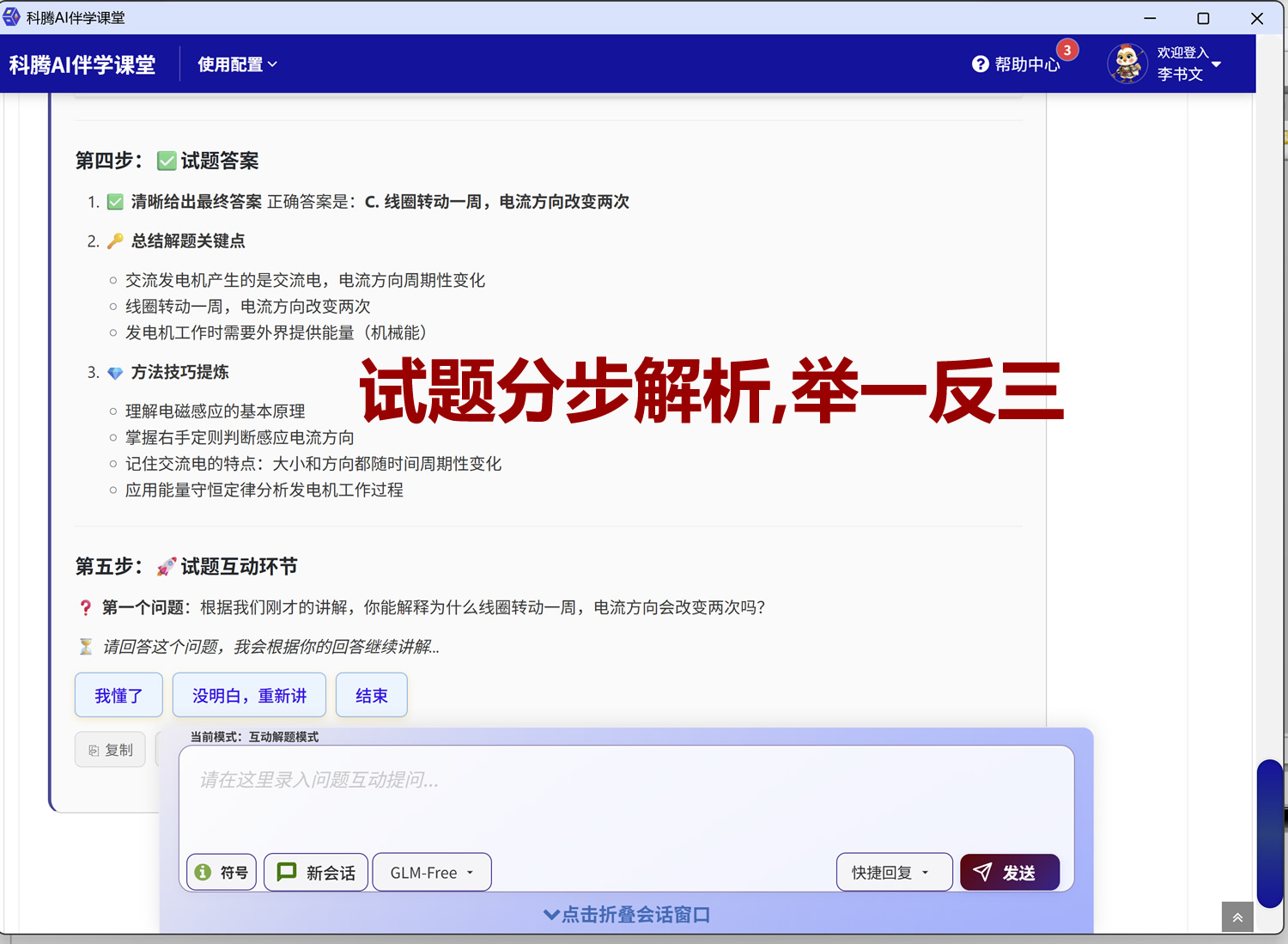The width and height of the screenshot is (1288, 944).
Task: Expand the GLM-Free model dropdown
Action: click(431, 872)
